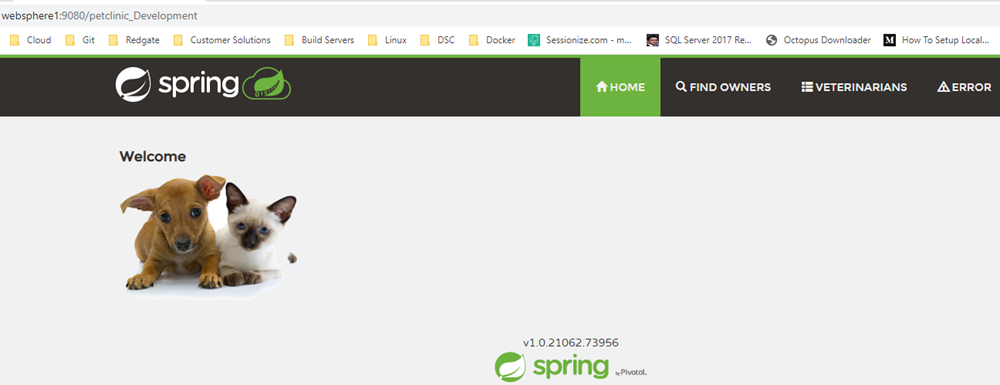
Task: Open the SQL Server 2017 bookmark
Action: click(700, 40)
